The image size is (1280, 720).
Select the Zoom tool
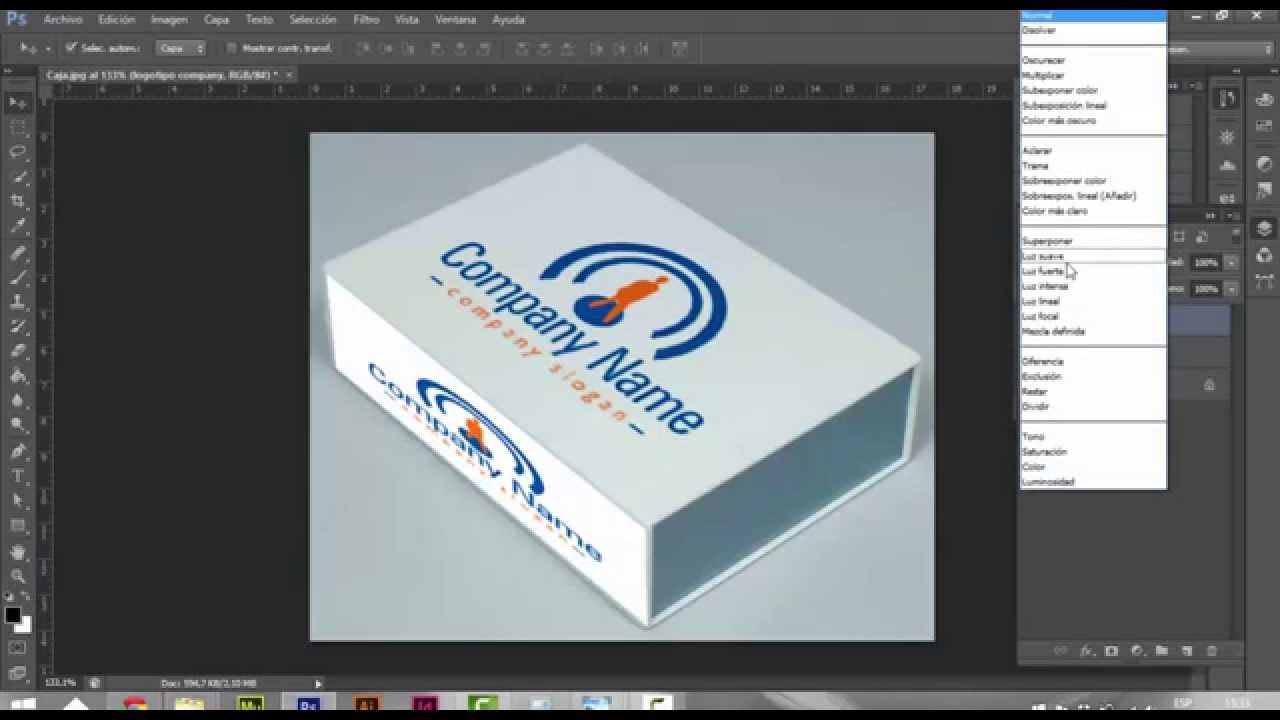click(18, 576)
